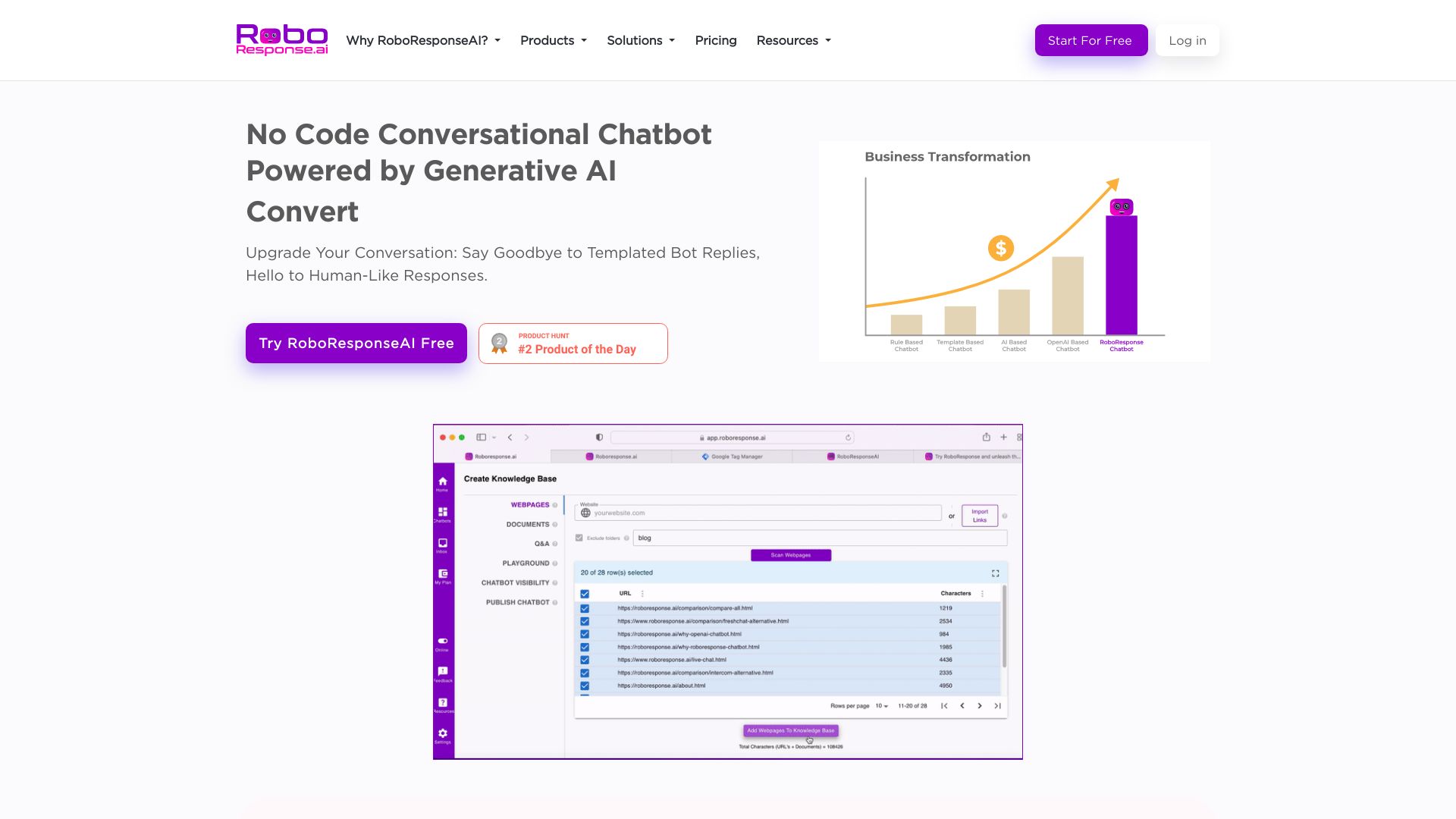The width and height of the screenshot is (1456, 819).
Task: Click the Pricing menu item
Action: (x=716, y=40)
